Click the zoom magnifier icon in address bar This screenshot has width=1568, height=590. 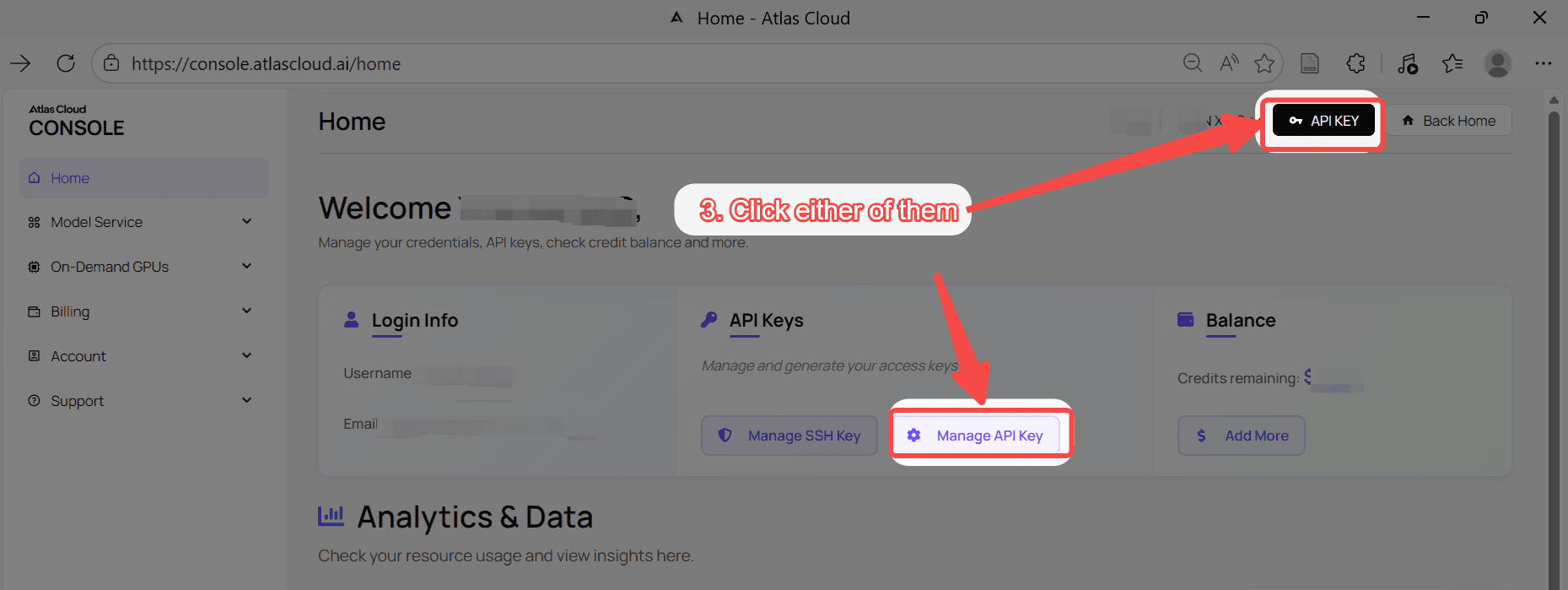(1193, 63)
